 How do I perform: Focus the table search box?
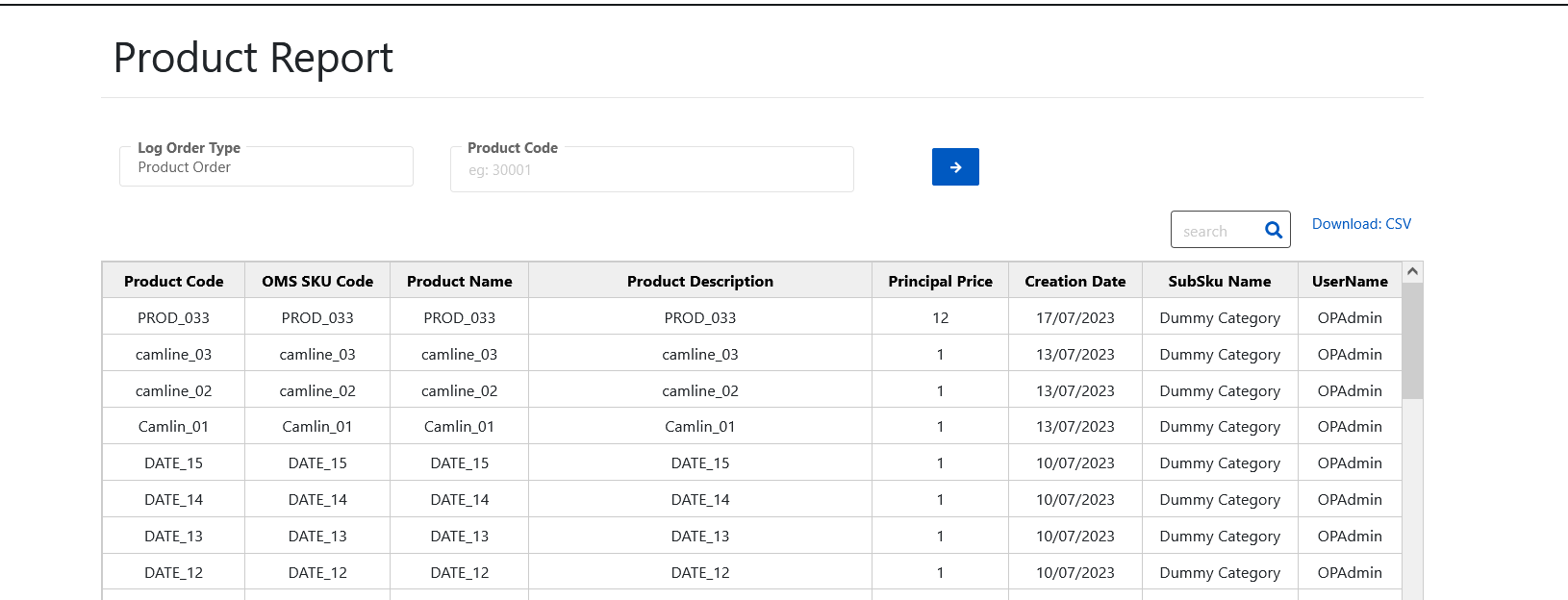point(1216,231)
